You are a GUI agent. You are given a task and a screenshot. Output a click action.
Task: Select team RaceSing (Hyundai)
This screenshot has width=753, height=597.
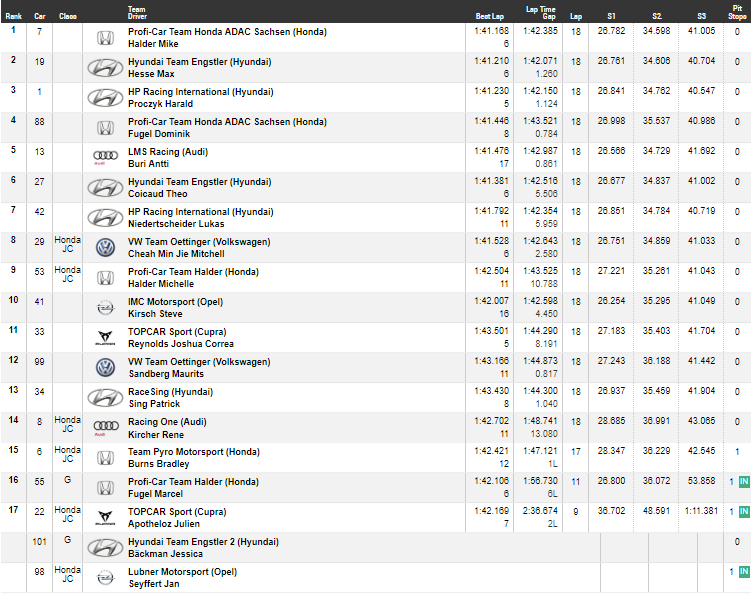click(x=170, y=392)
